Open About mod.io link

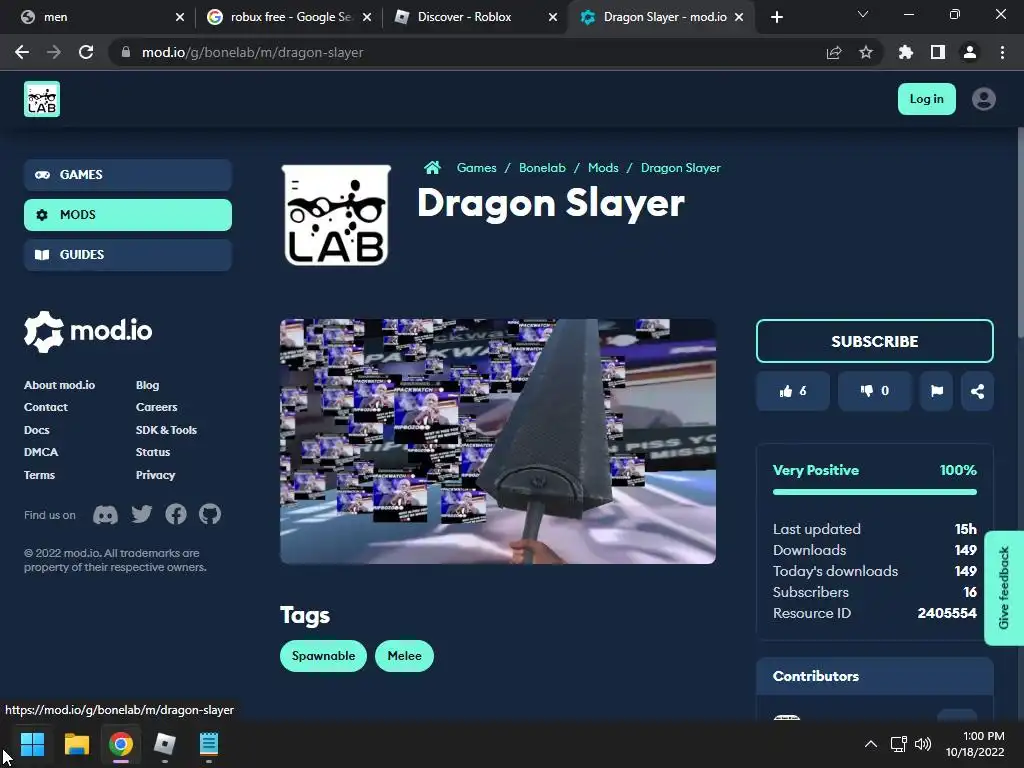click(x=59, y=385)
